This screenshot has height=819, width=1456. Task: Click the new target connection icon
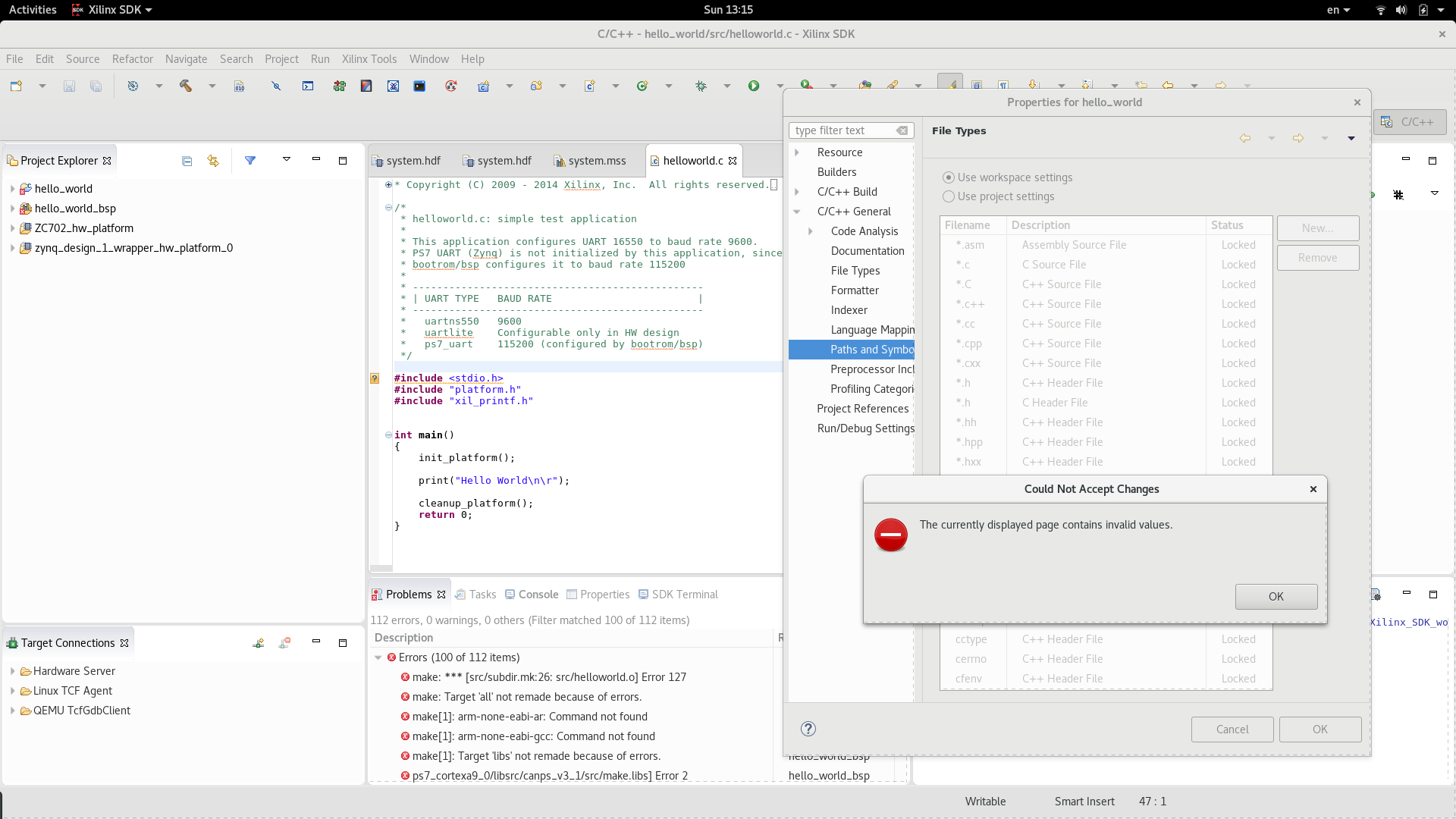(259, 643)
